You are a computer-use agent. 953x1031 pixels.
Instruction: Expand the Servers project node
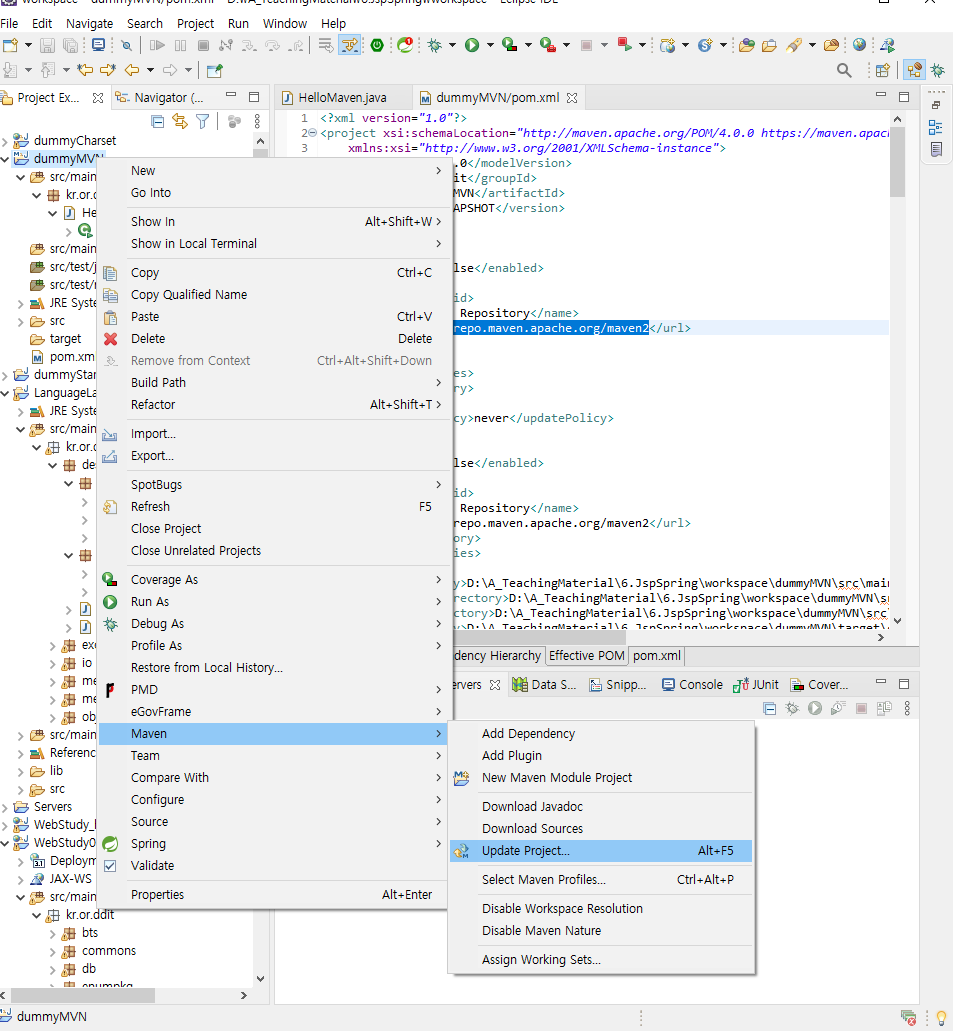[x=5, y=807]
